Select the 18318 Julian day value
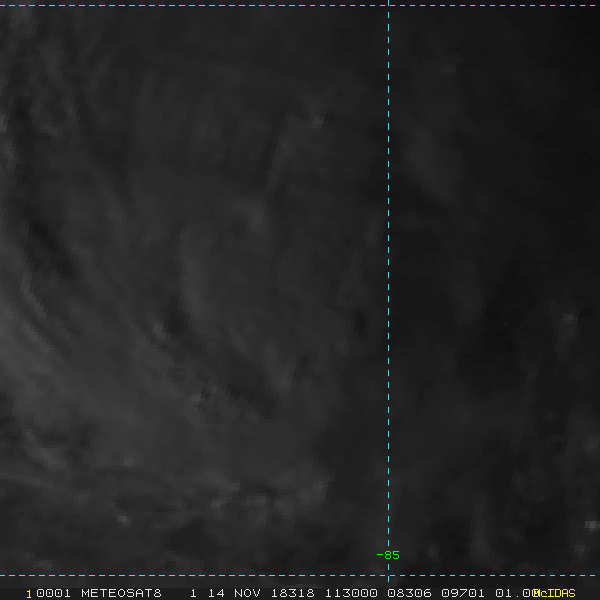The height and width of the screenshot is (600, 600). [x=292, y=593]
